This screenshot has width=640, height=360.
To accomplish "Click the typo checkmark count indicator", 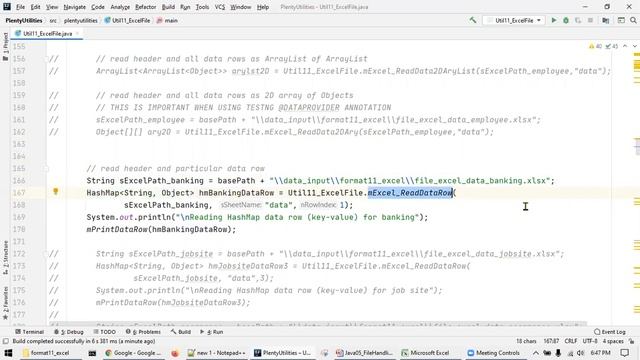I will [612, 46].
